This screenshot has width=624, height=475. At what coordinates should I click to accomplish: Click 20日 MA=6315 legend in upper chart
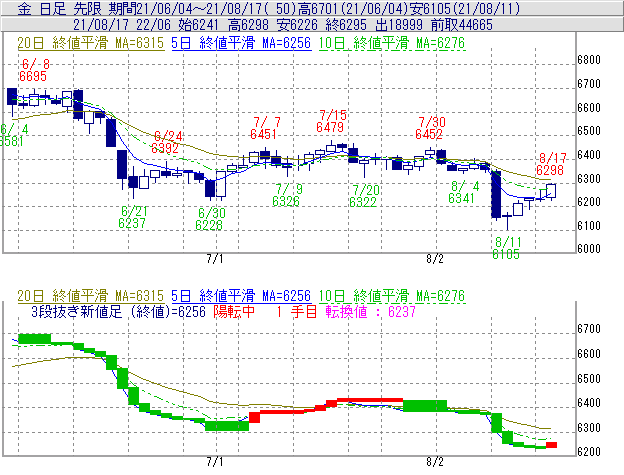point(90,44)
